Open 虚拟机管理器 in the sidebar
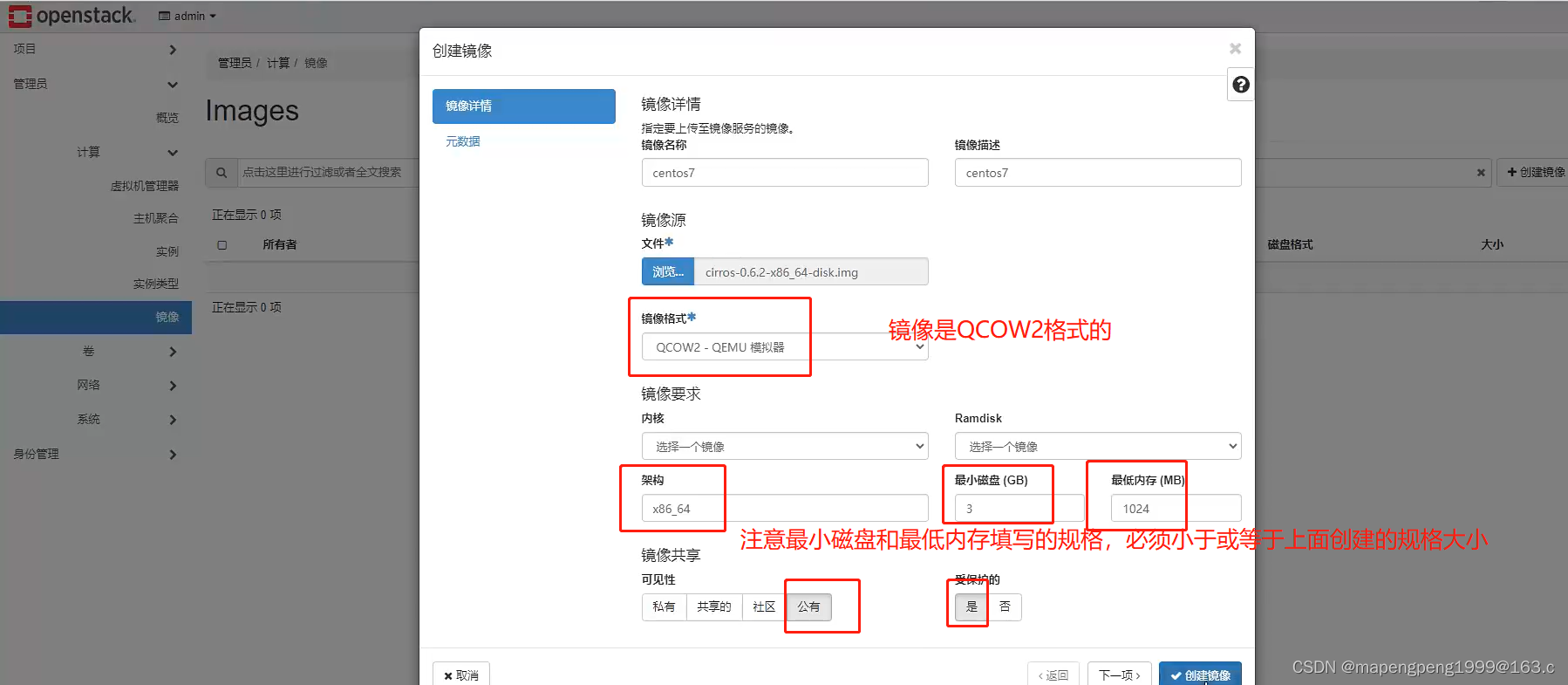The image size is (1568, 685). (145, 186)
